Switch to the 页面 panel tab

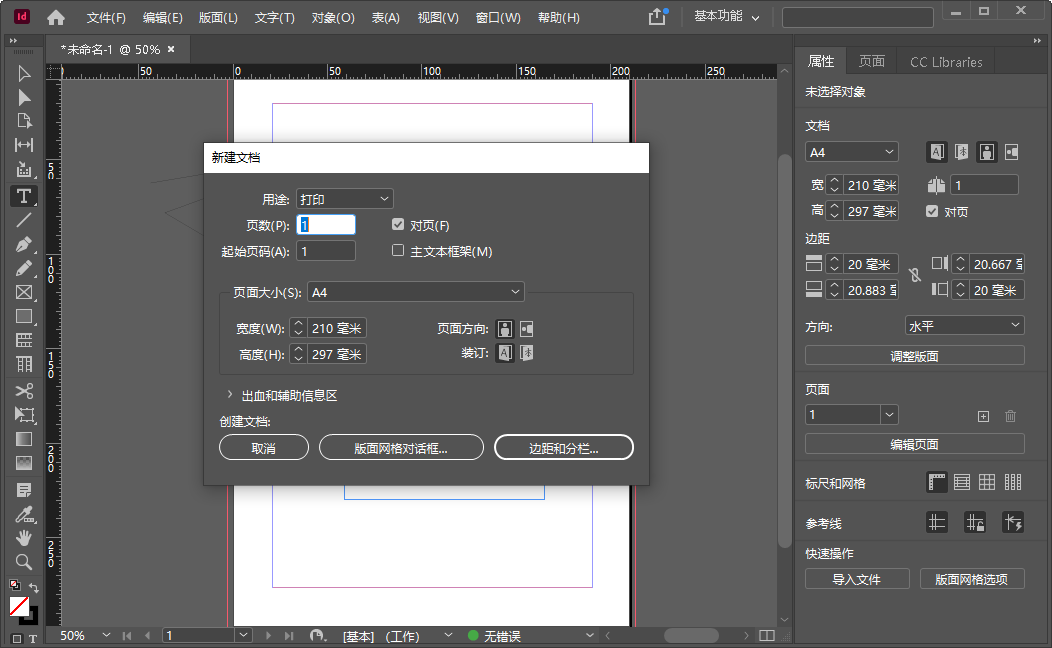871,60
